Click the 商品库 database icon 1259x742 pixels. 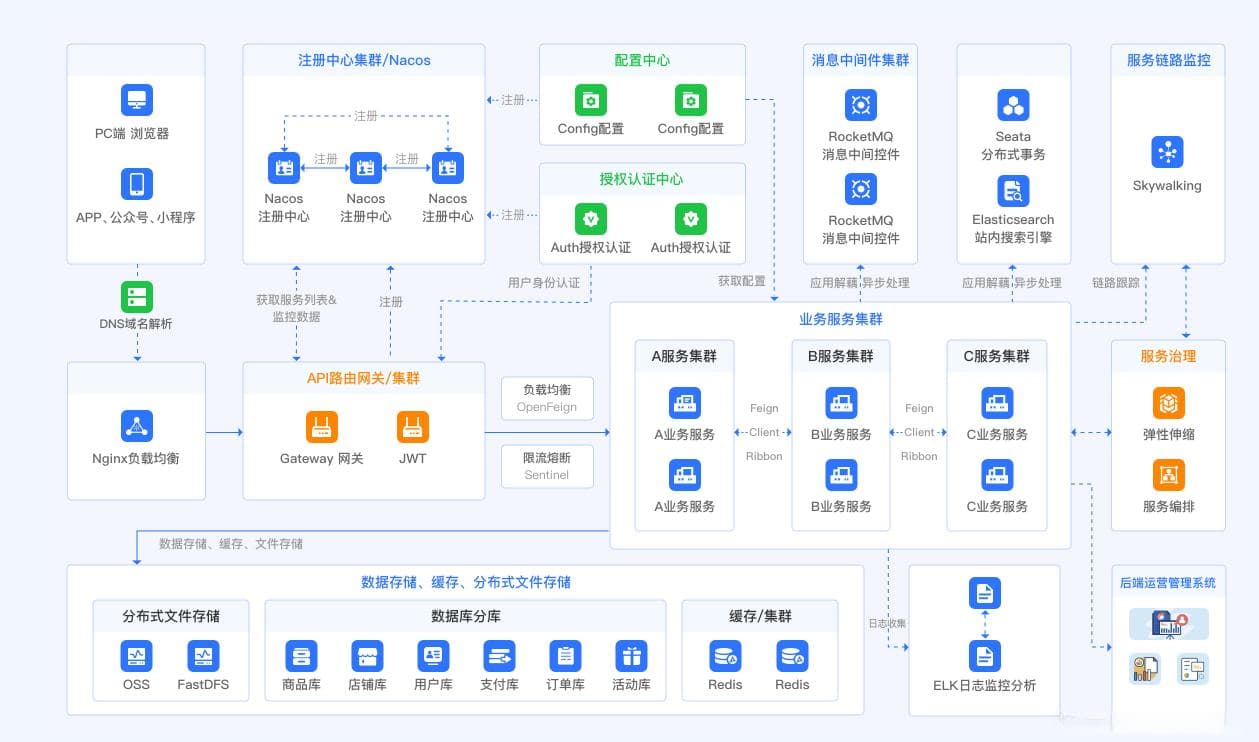tap(301, 656)
